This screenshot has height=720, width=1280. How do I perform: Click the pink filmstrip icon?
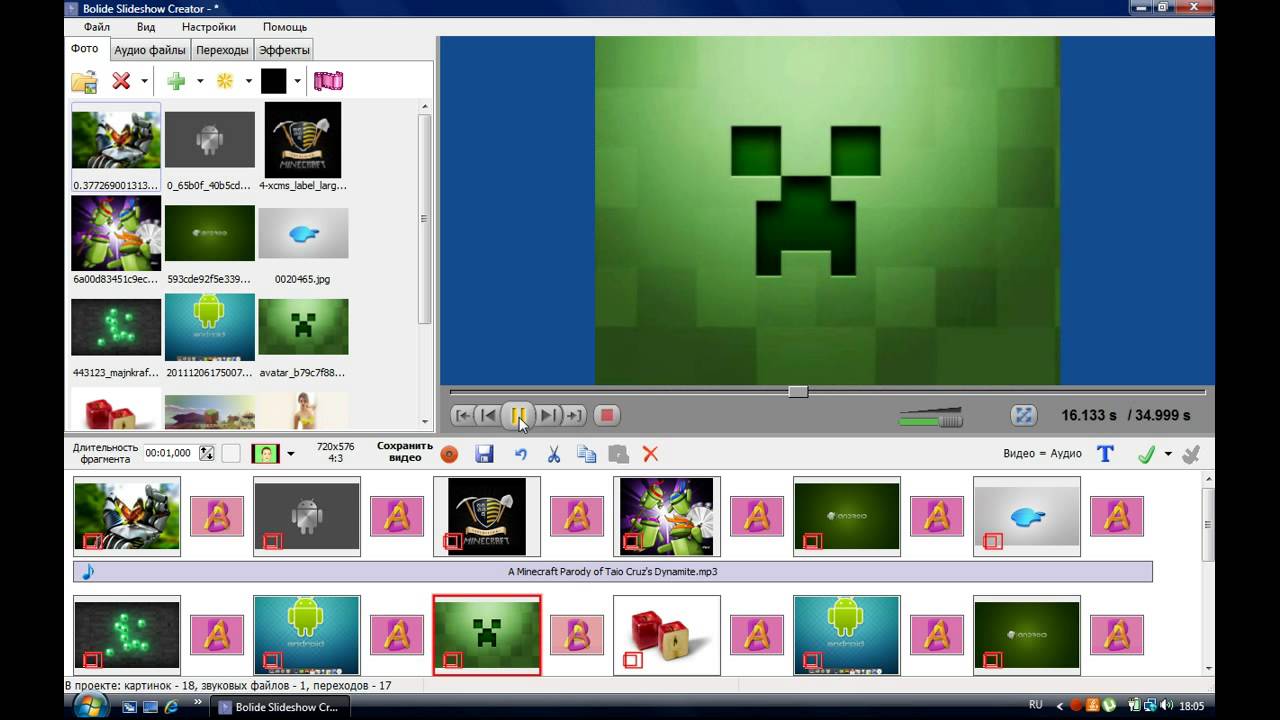[329, 81]
